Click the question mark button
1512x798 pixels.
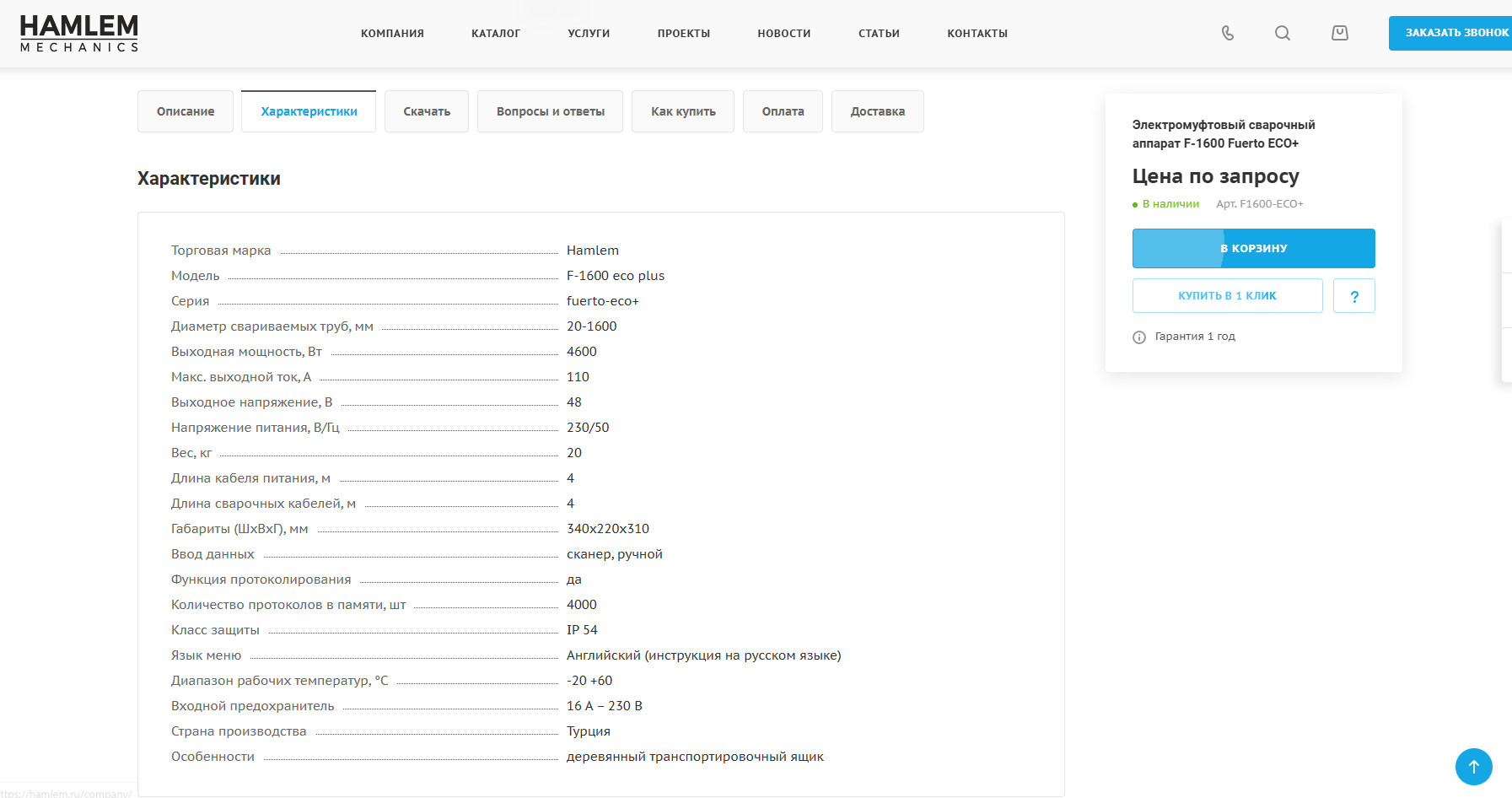click(1354, 296)
